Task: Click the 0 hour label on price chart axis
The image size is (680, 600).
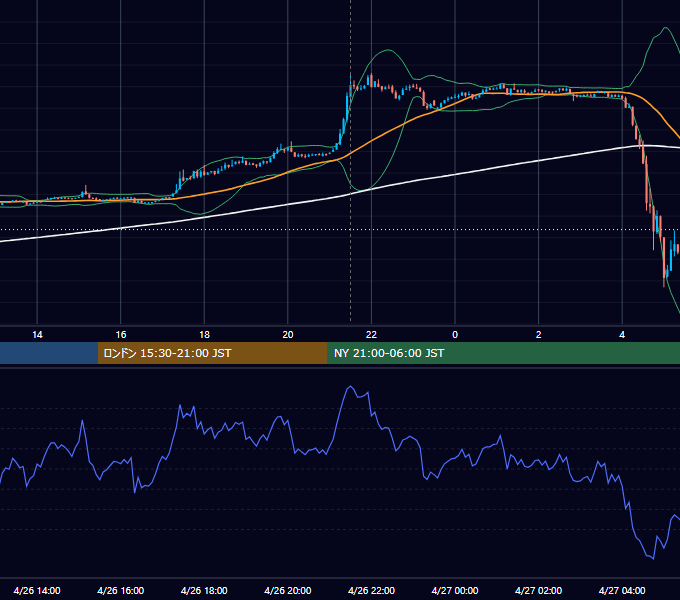Action: 455,335
